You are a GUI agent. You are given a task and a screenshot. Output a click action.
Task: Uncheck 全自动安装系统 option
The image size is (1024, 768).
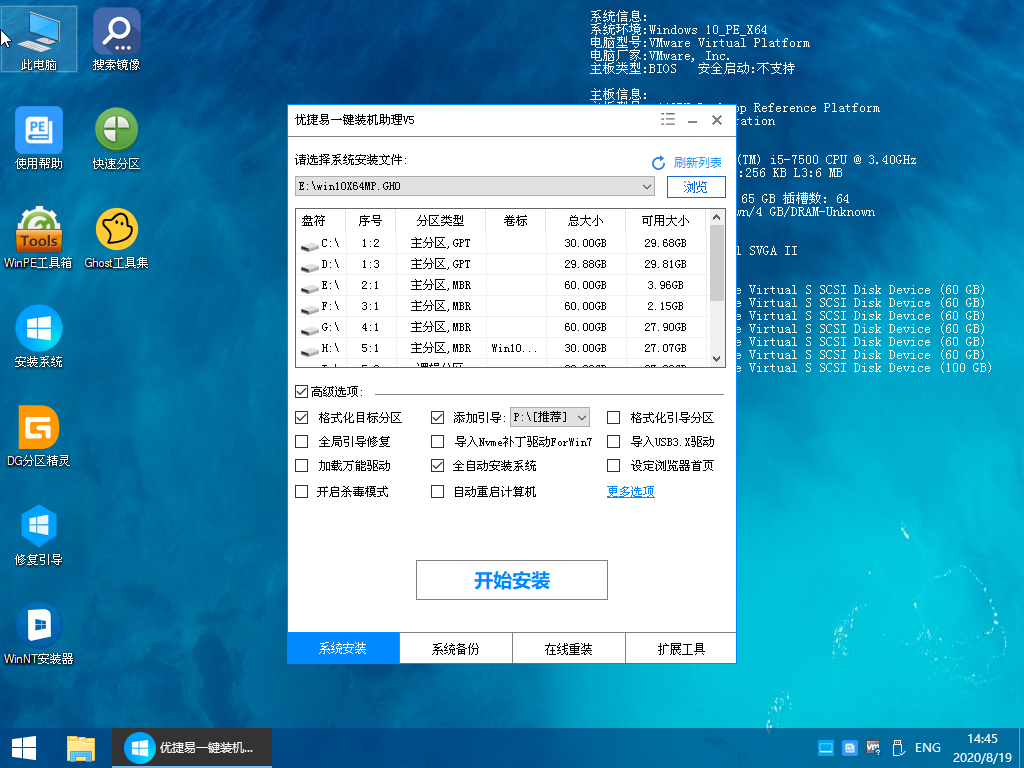tap(438, 466)
